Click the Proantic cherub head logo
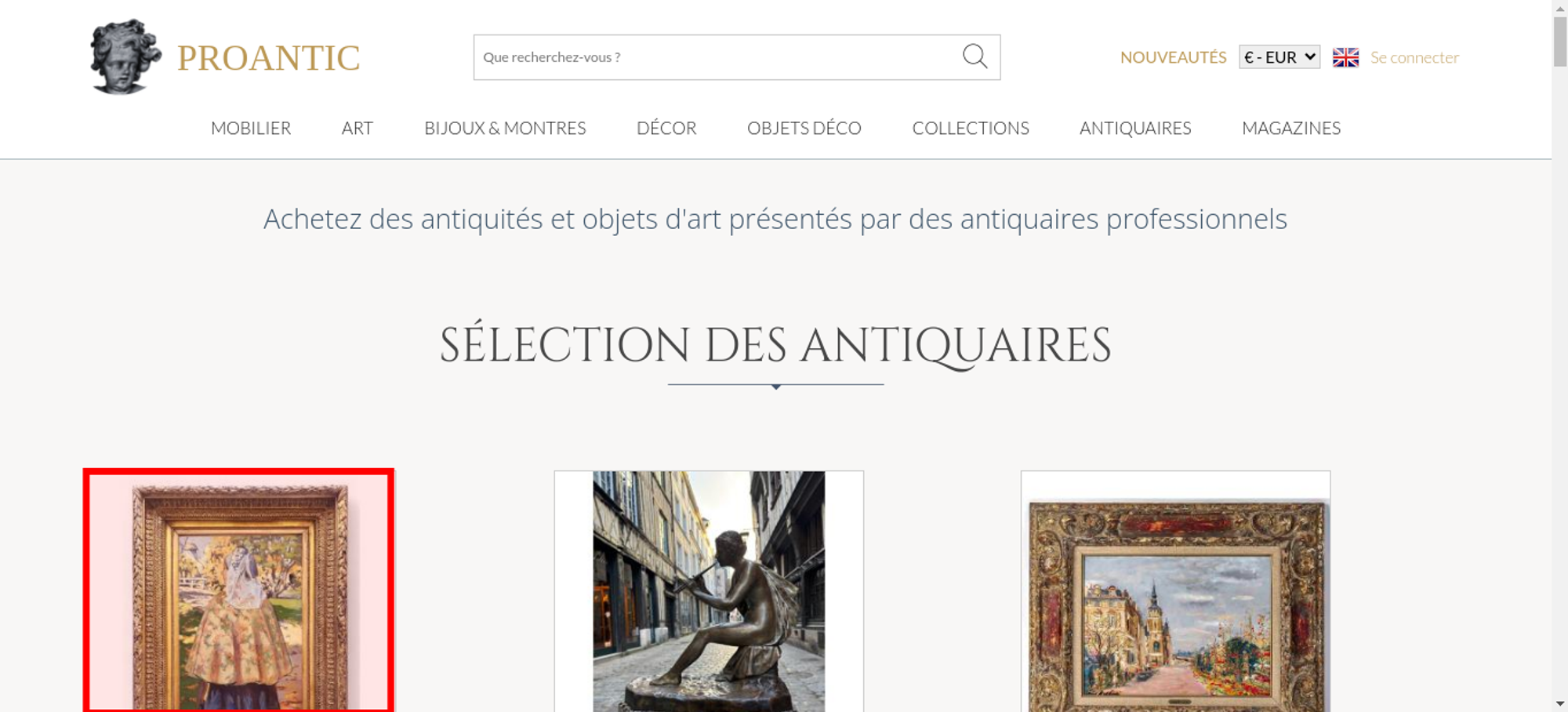This screenshot has width=1568, height=712. coord(125,57)
